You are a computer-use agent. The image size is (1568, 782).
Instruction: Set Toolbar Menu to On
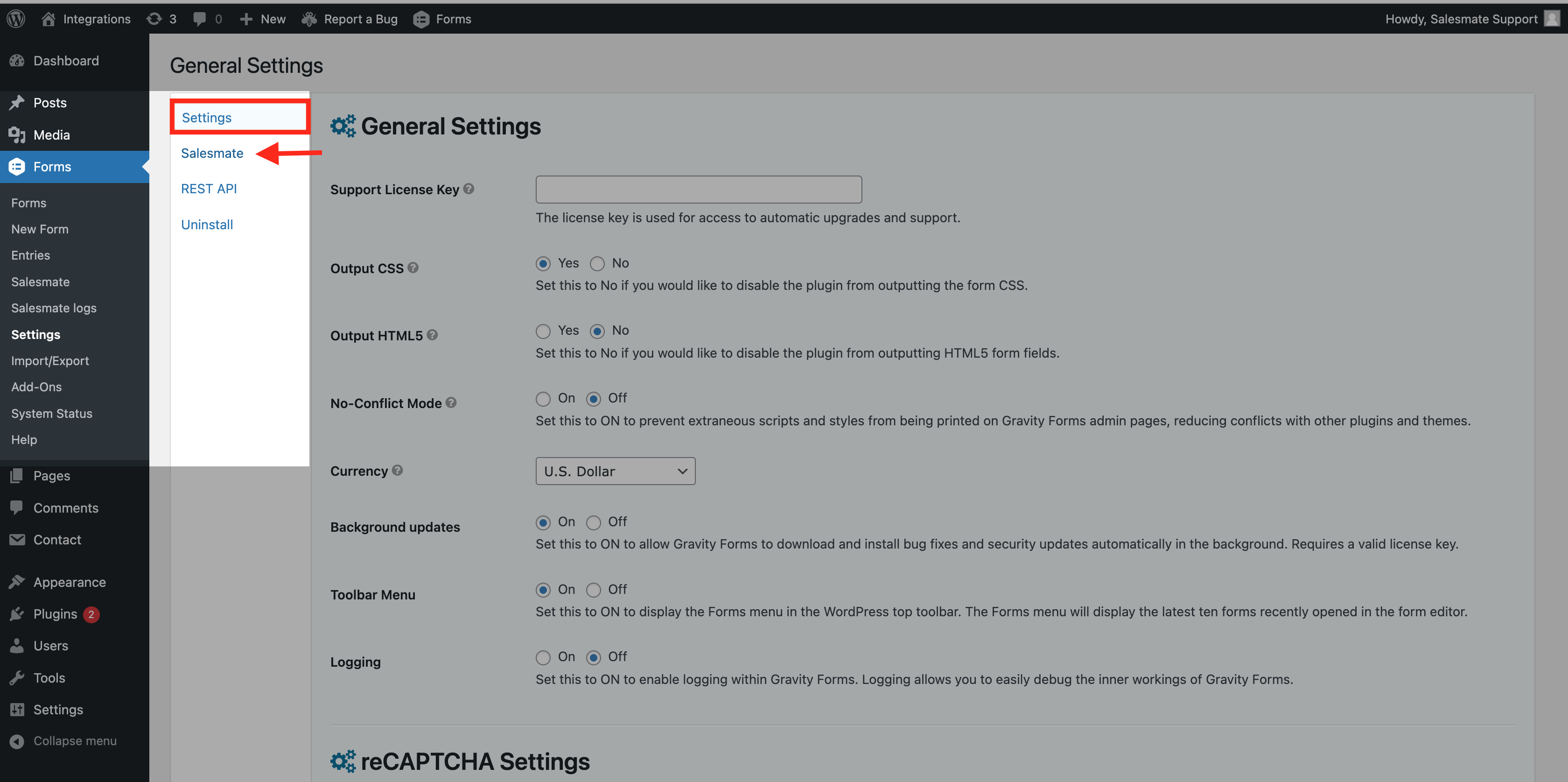point(543,590)
